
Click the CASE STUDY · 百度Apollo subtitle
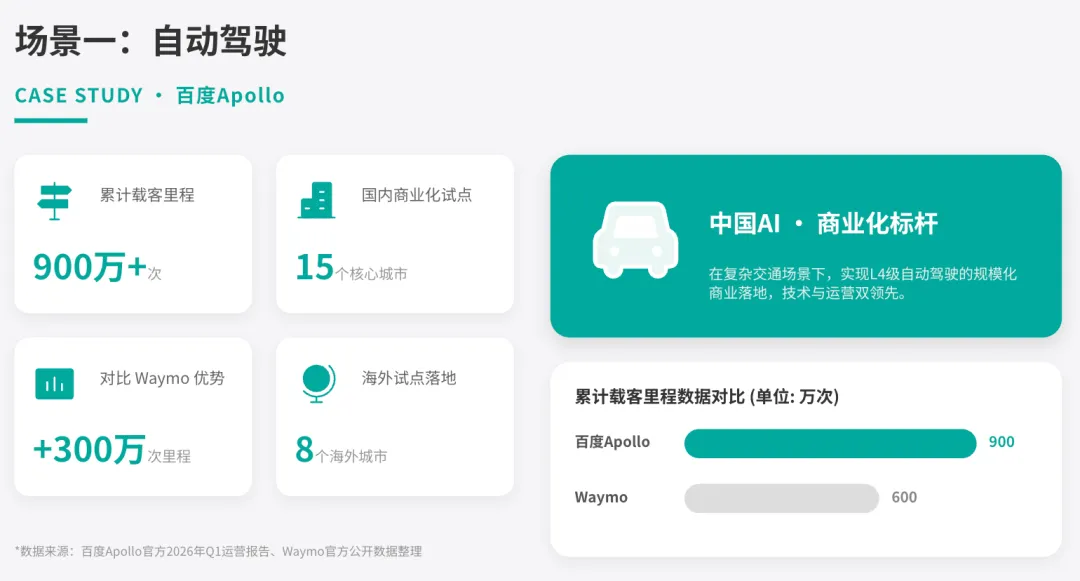(149, 96)
